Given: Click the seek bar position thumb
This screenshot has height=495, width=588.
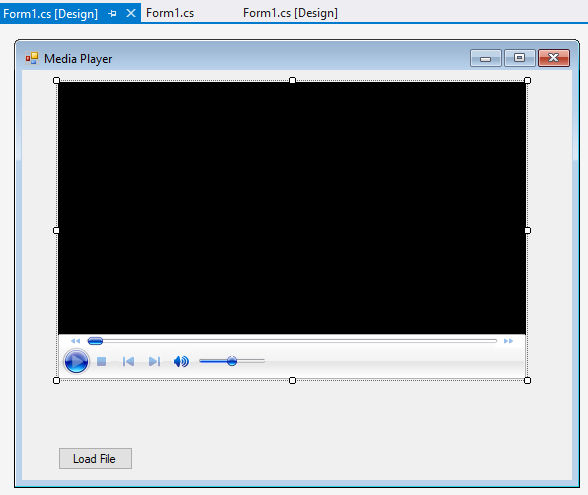Looking at the screenshot, I should pos(95,341).
